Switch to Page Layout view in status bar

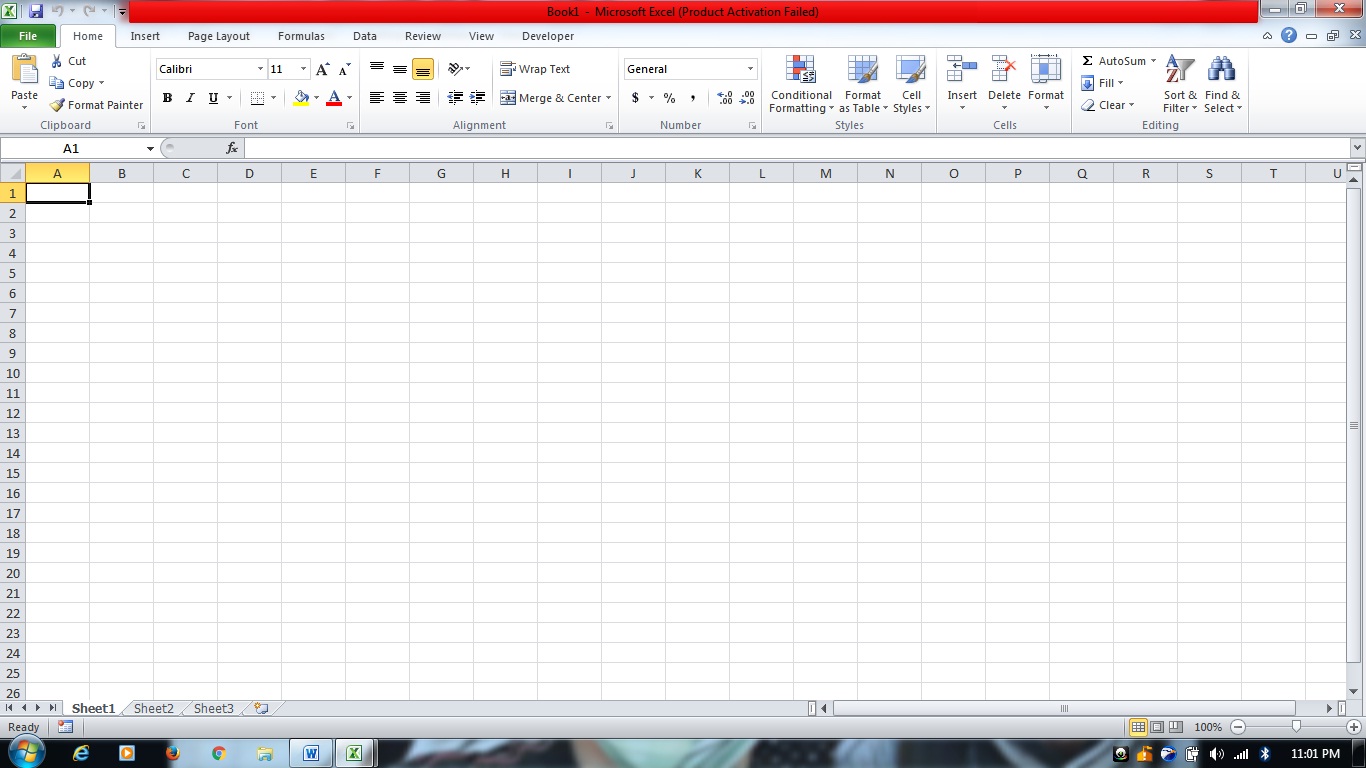pos(1157,727)
